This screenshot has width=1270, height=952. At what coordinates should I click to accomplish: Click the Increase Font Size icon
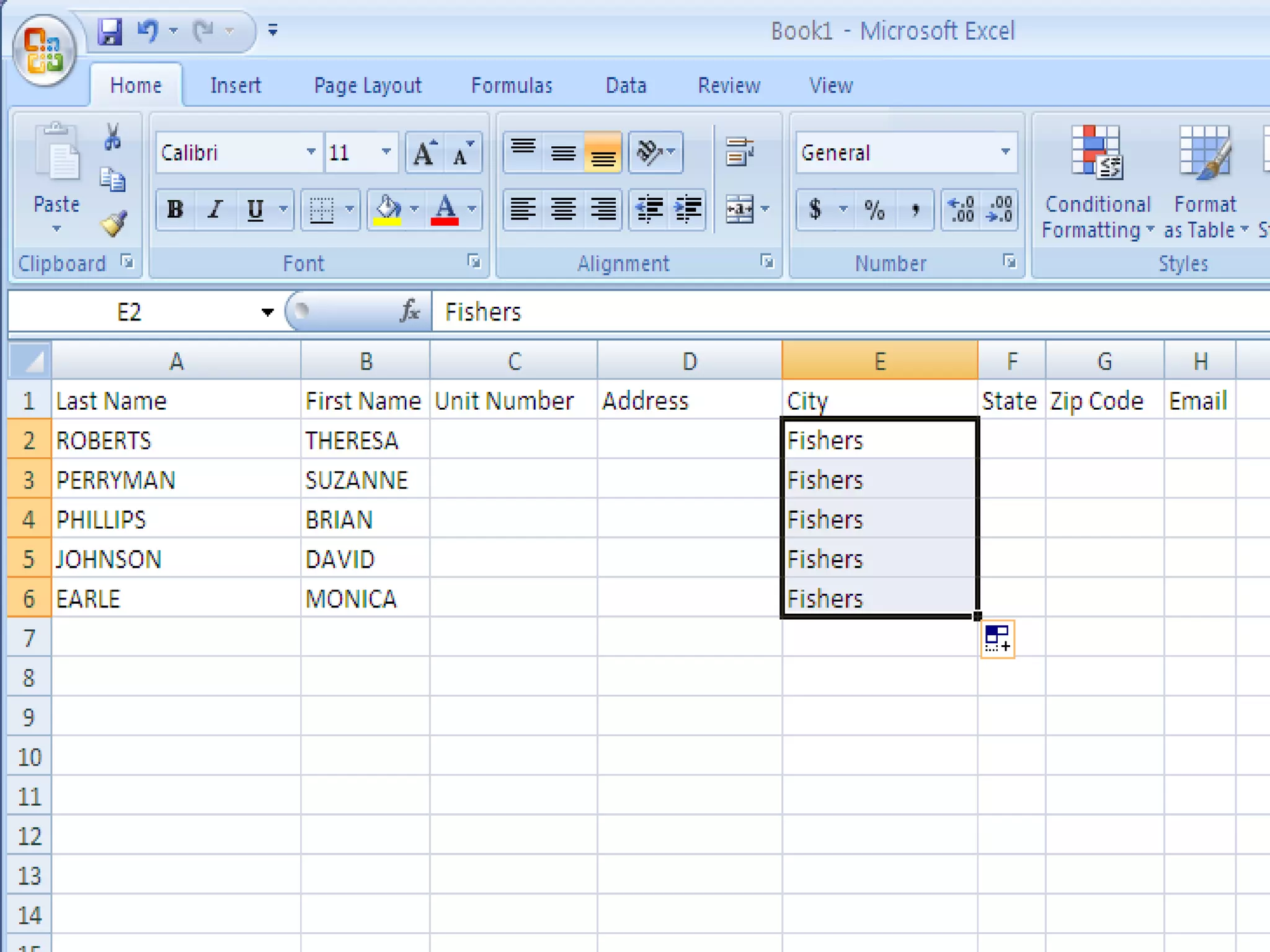click(425, 152)
